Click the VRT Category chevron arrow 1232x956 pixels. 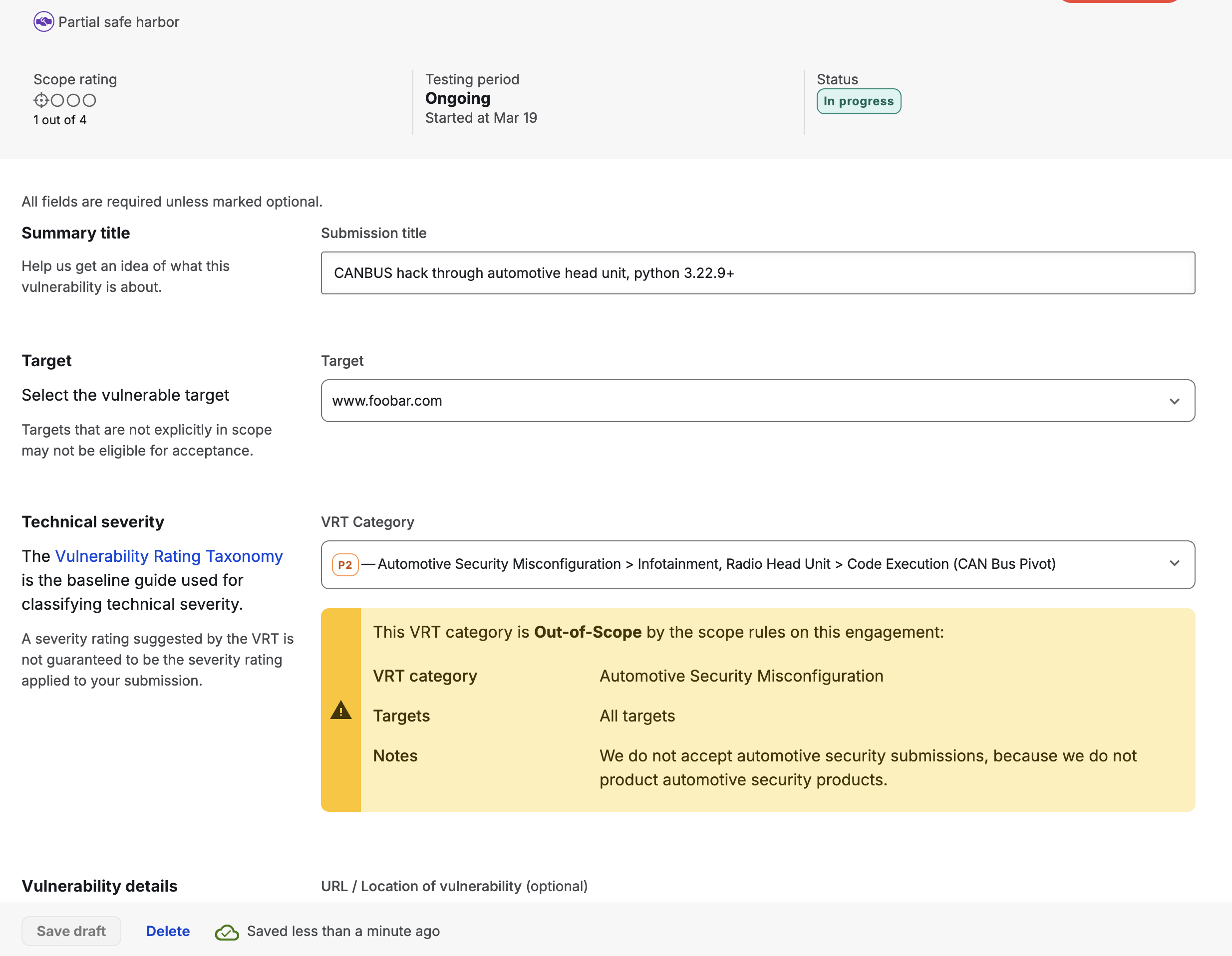click(1175, 564)
